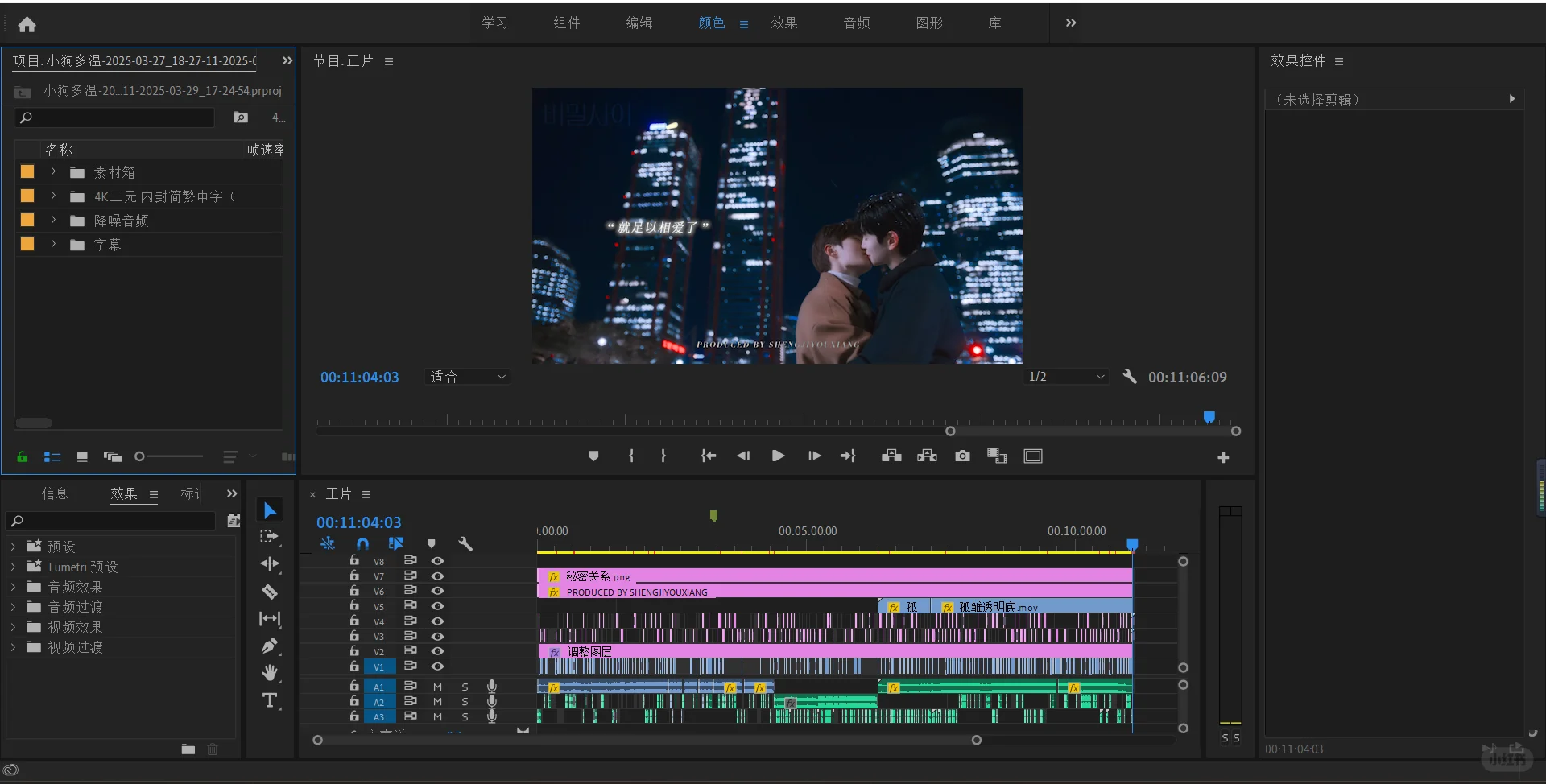Open the 1/2 playback resolution dropdown
This screenshot has height=784, width=1546.
[x=1066, y=377]
